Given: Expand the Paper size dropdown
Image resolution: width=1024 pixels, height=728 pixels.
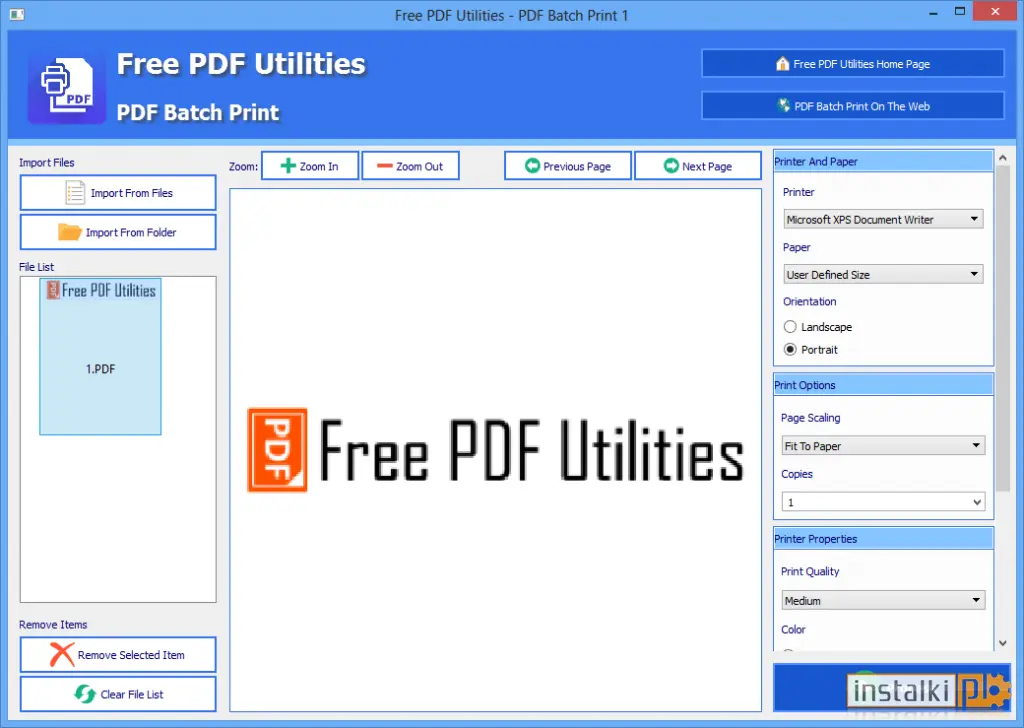Looking at the screenshot, I should 883,274.
